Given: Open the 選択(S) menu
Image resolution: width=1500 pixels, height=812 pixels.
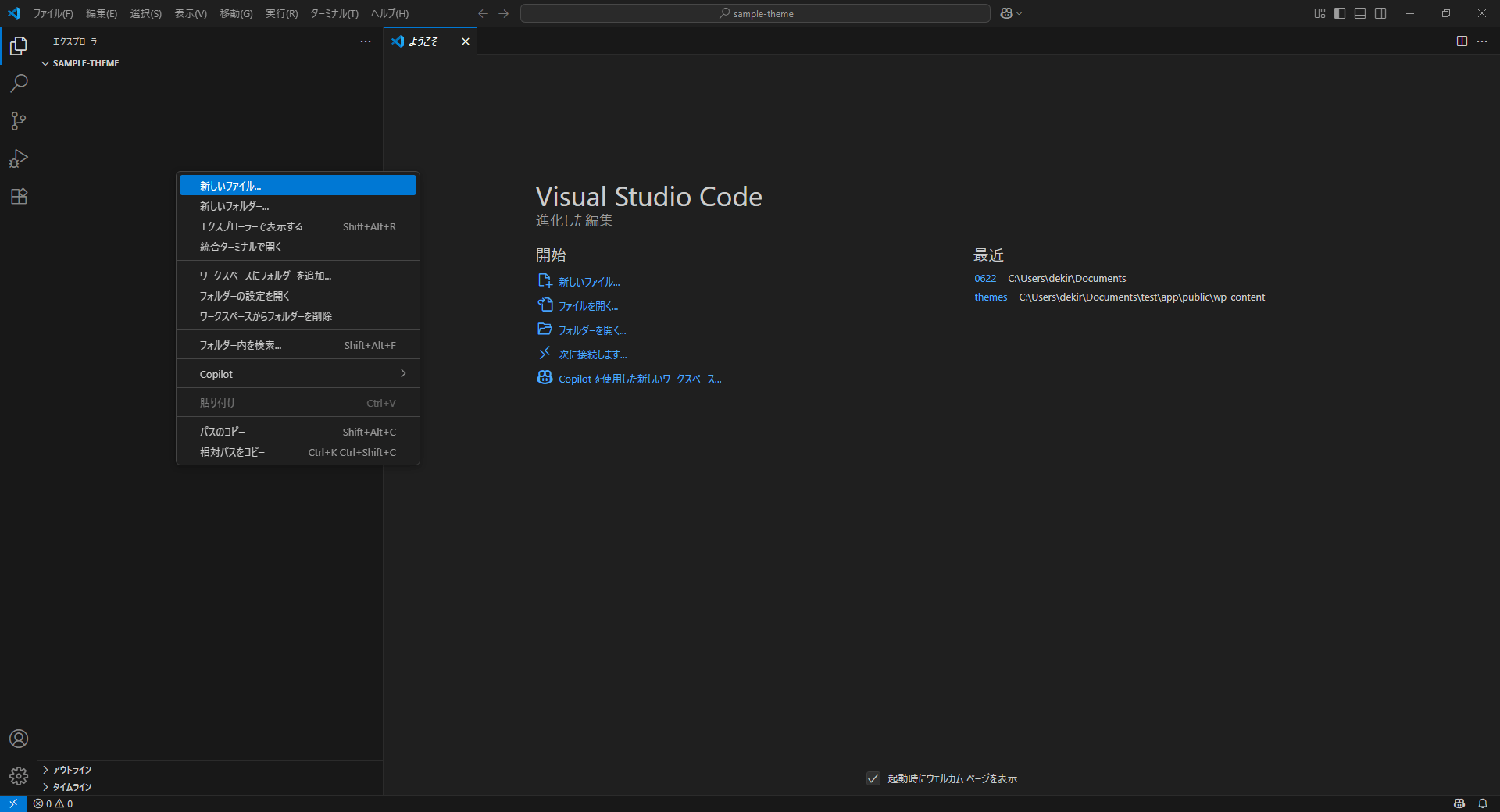Looking at the screenshot, I should coord(146,13).
